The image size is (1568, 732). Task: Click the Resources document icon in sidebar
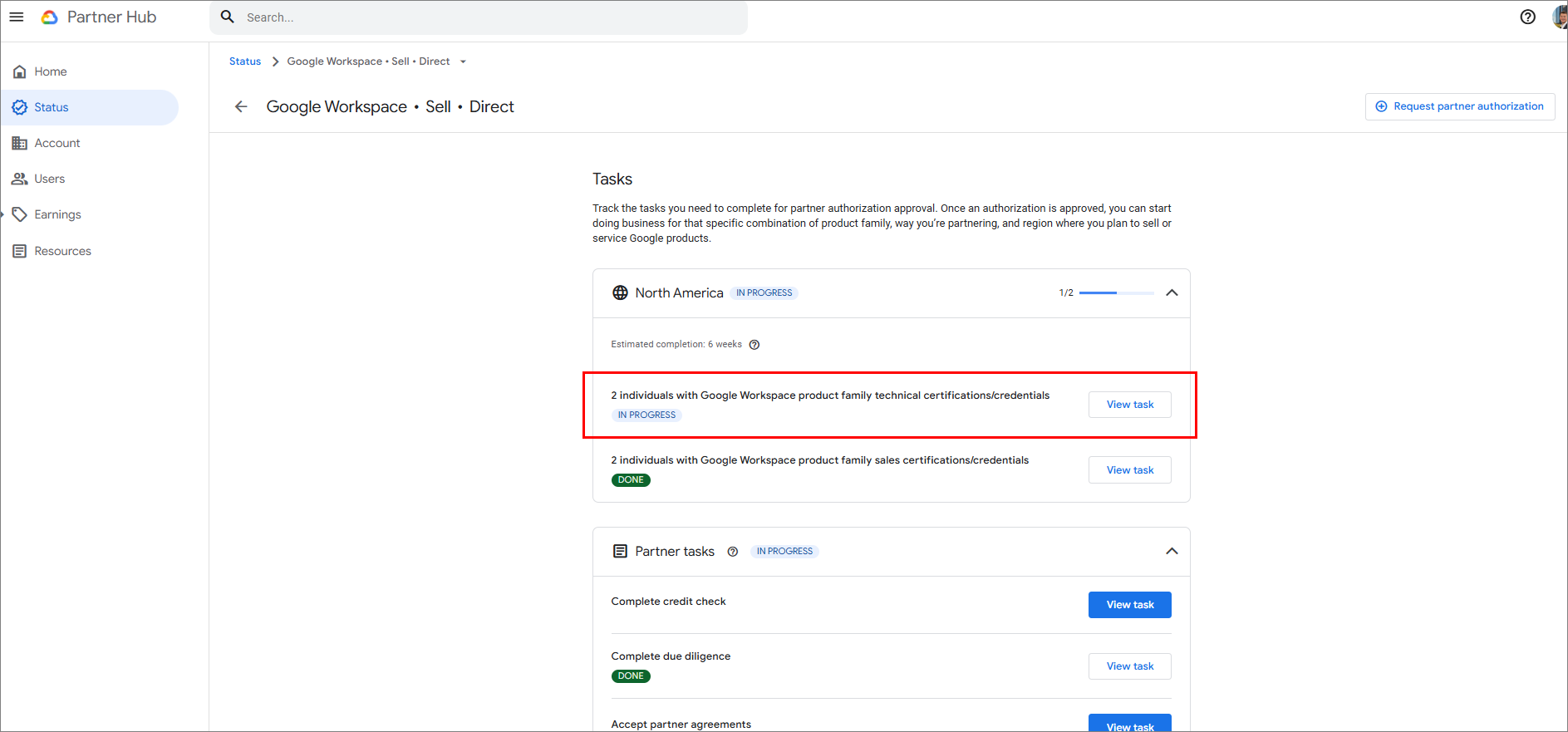20,251
